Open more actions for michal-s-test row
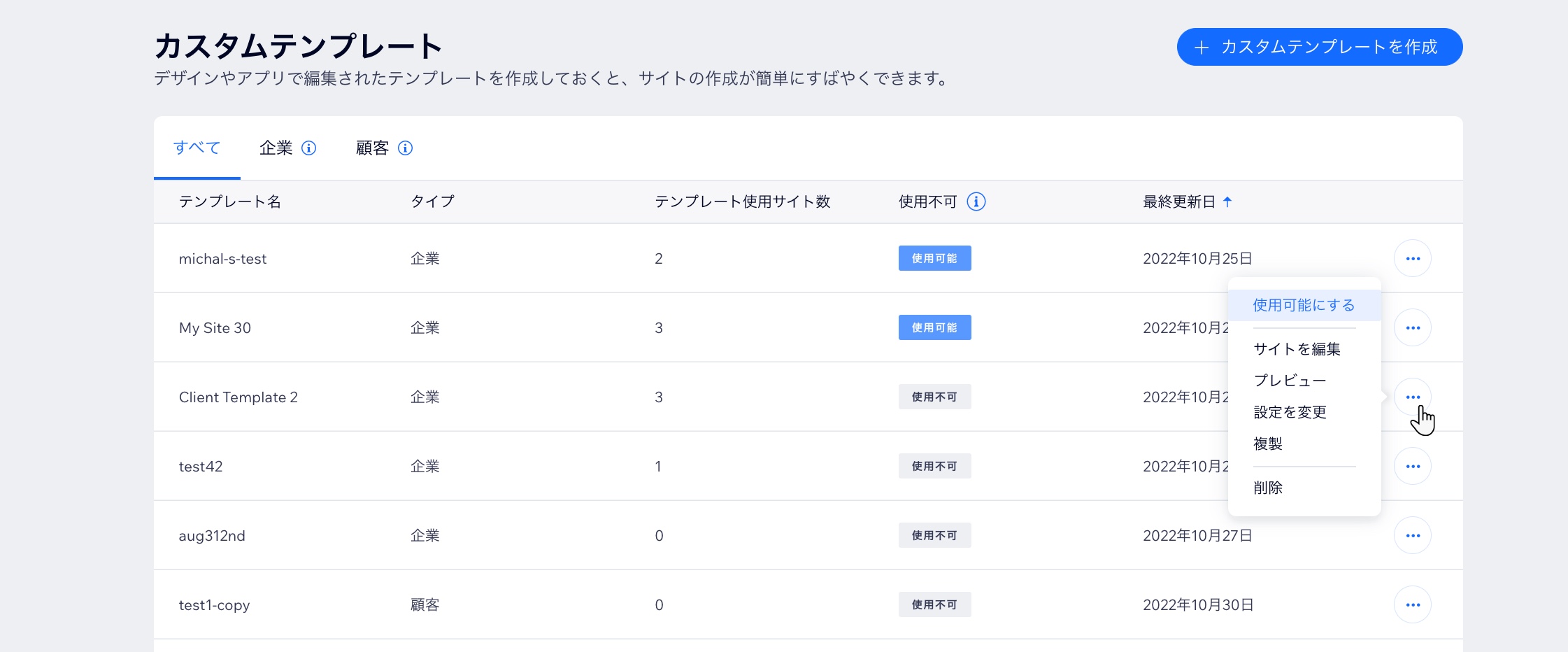This screenshot has height=652, width=1568. (1412, 259)
